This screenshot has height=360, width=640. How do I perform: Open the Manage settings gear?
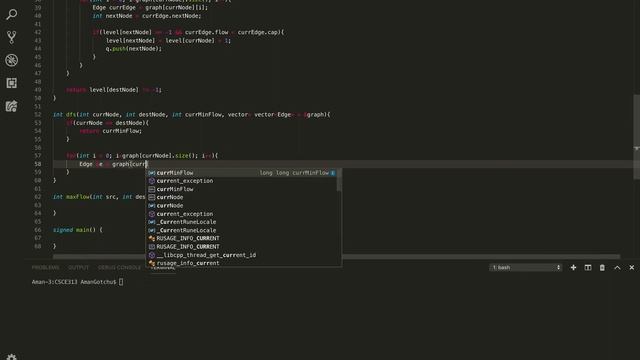pos(11,357)
